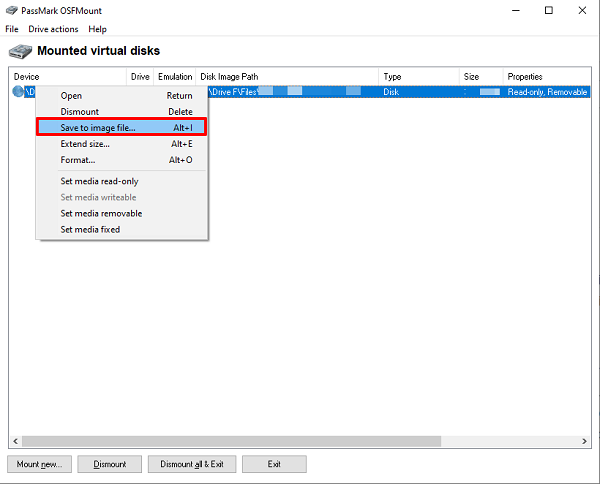The image size is (600, 484).
Task: Click the horizontal scrollbar thumb
Action: pyautogui.click(x=232, y=441)
